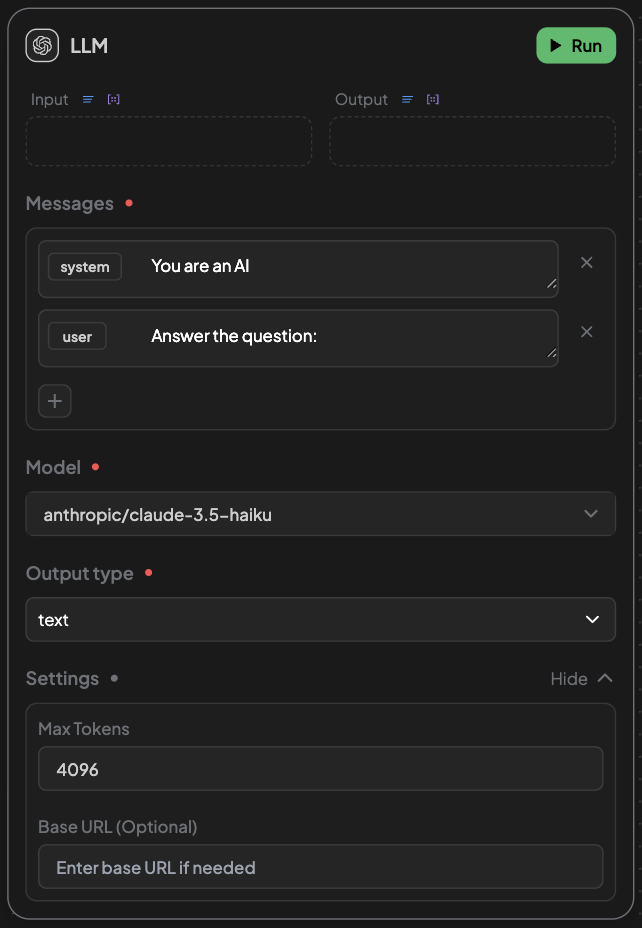Viewport: 642px width, 928px height.
Task: Run the LLM node
Action: coord(576,46)
